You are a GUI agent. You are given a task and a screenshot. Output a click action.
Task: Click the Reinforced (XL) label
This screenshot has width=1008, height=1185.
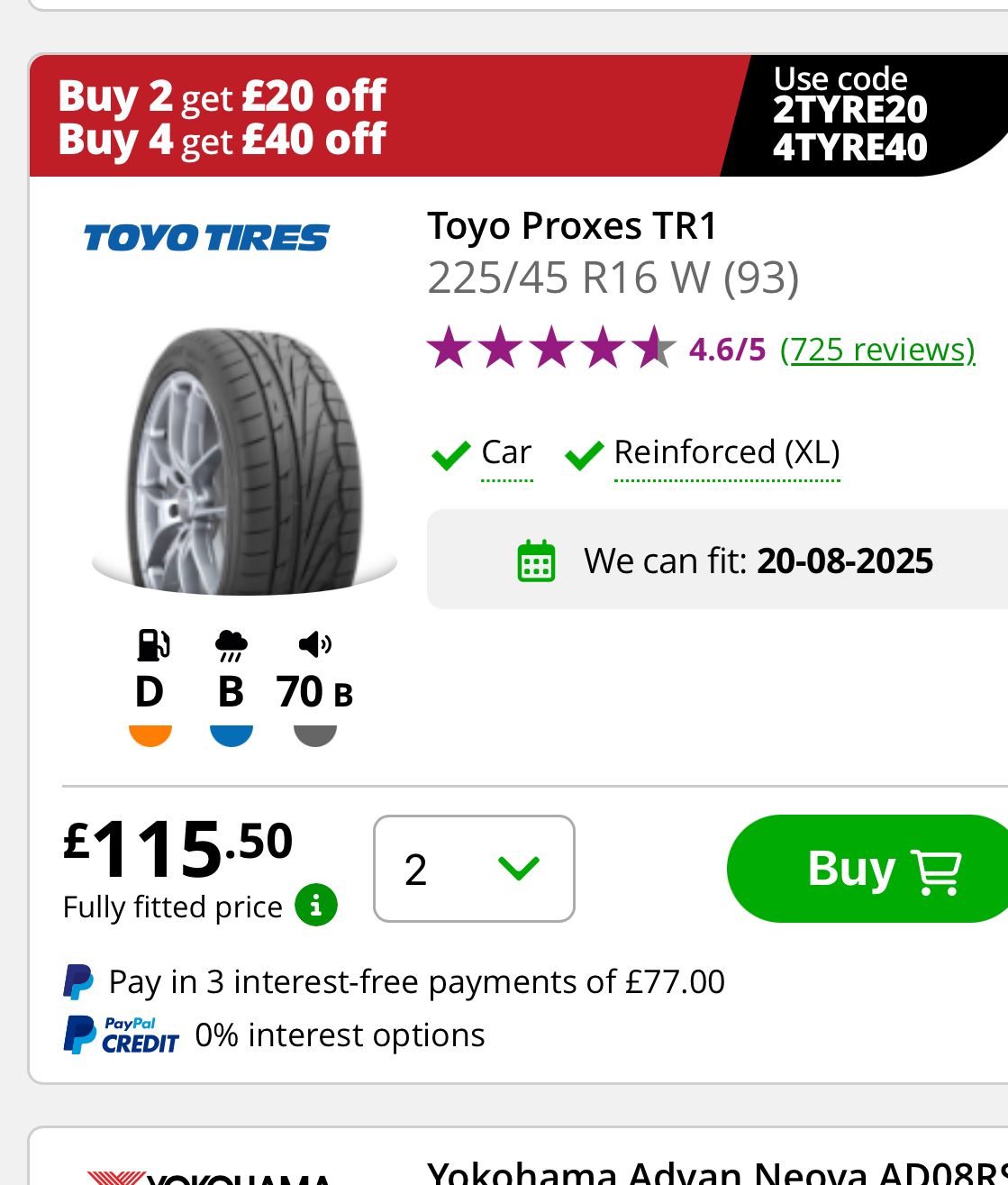pos(726,452)
